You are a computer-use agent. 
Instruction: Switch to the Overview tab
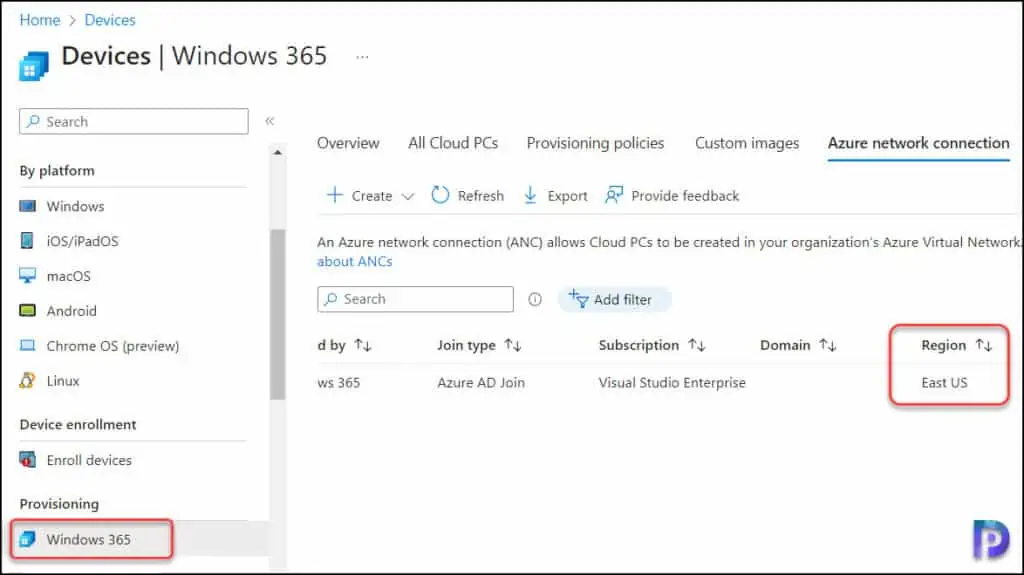click(x=348, y=143)
